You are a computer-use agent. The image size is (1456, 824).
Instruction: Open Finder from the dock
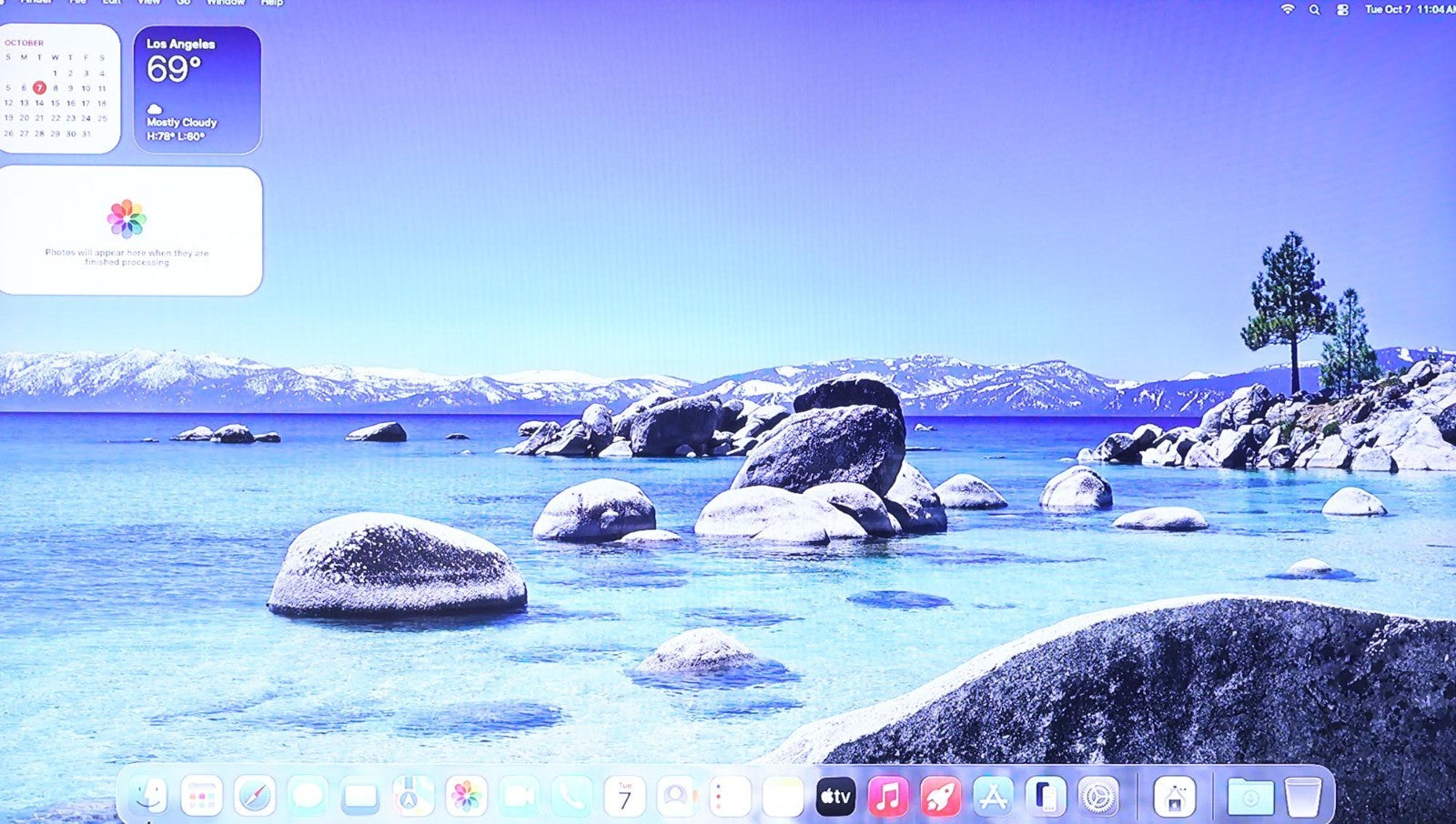[148, 797]
